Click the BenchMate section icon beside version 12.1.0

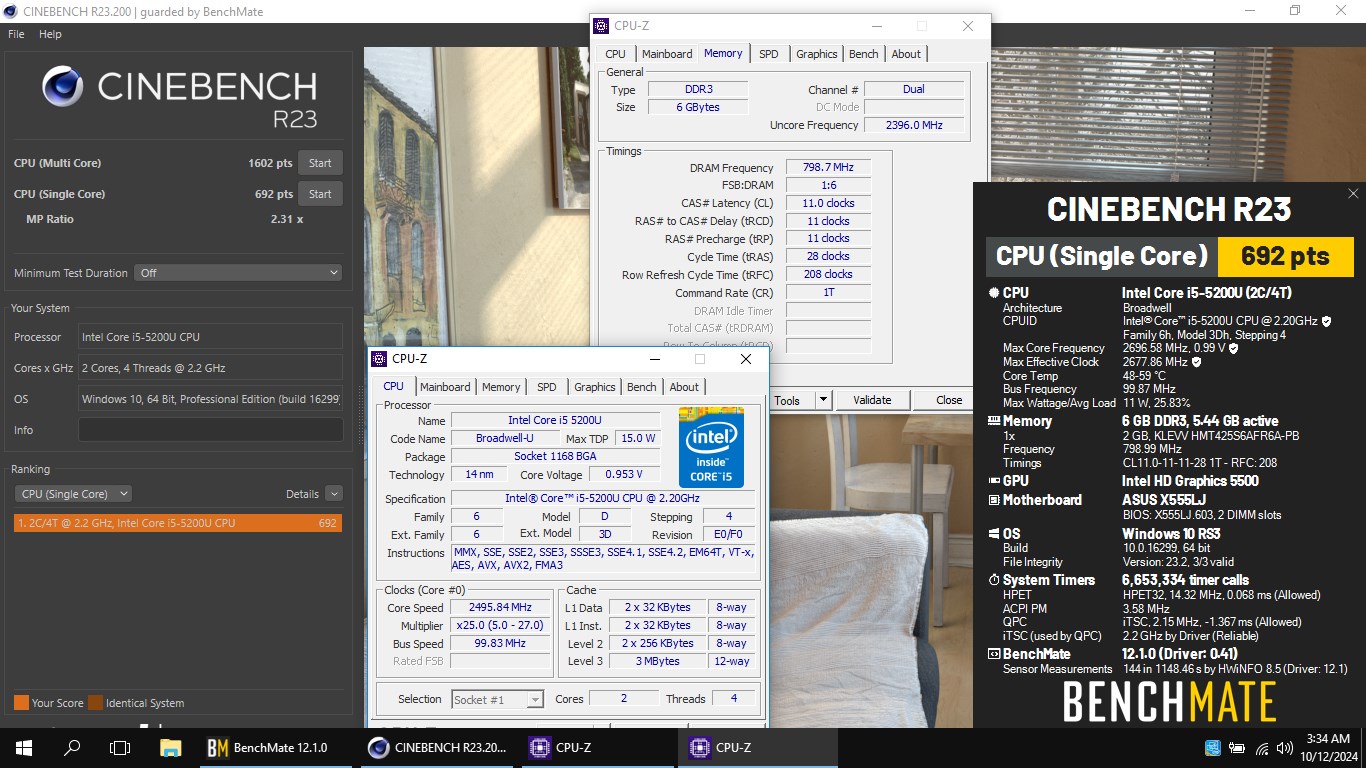pos(993,654)
